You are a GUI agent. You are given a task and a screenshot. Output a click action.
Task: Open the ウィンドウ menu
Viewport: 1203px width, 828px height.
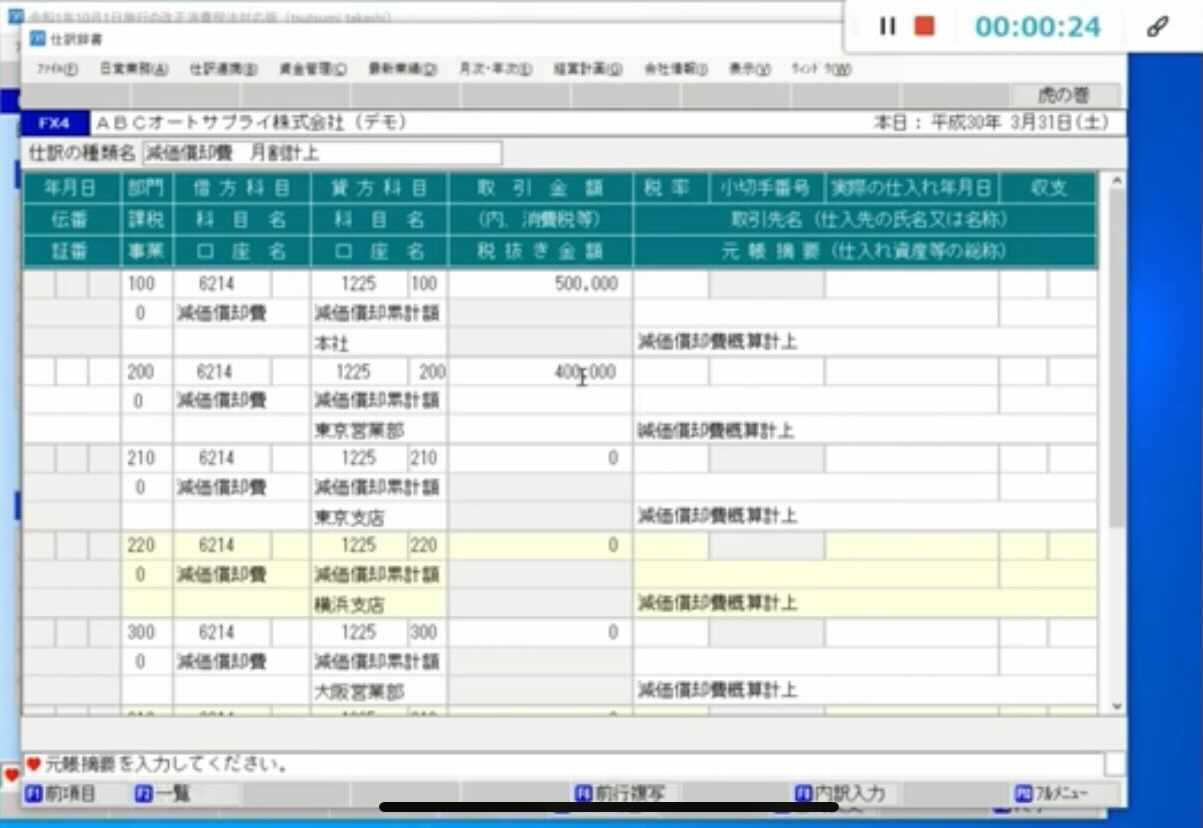click(x=821, y=69)
